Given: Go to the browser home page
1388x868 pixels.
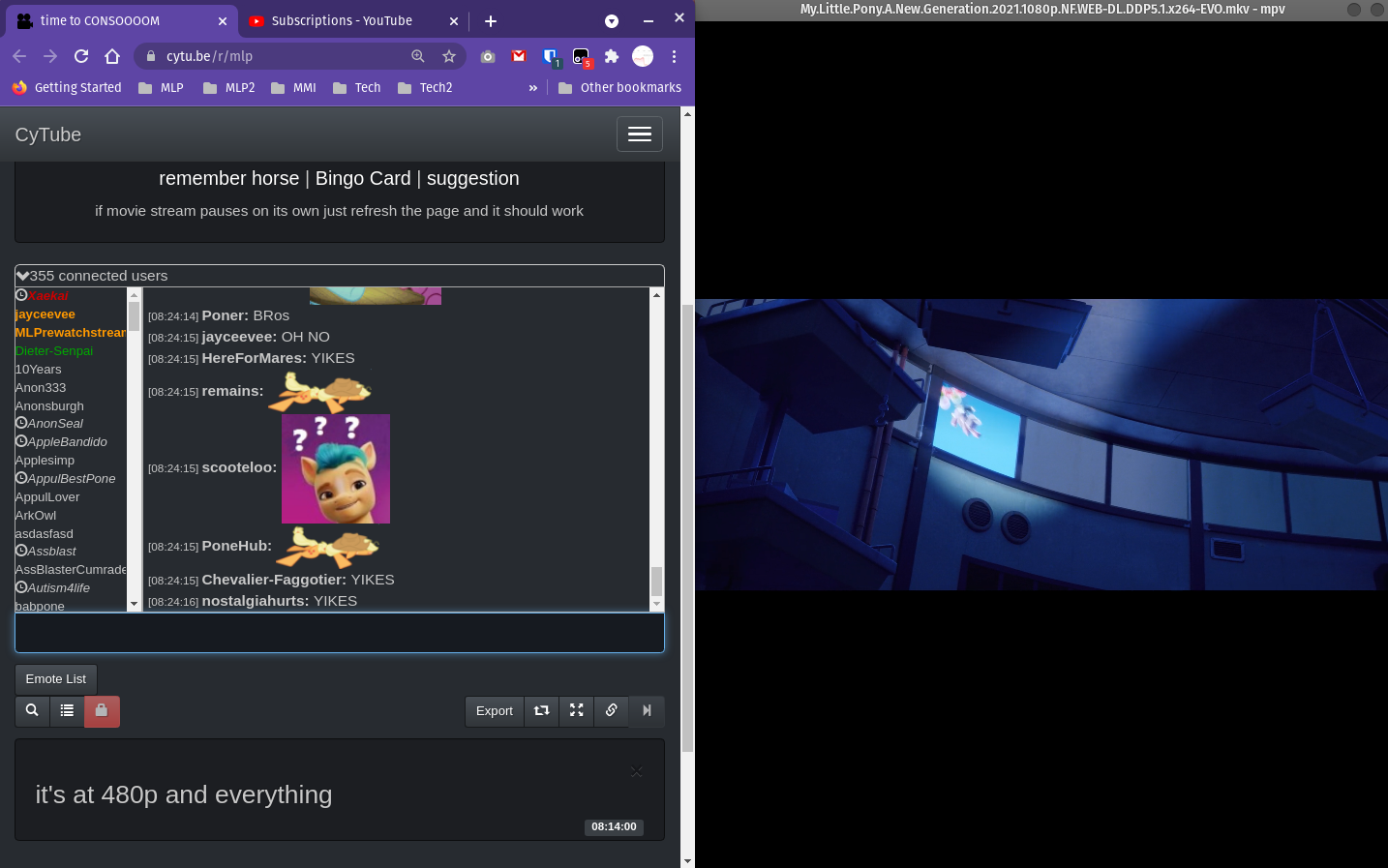Looking at the screenshot, I should pos(112,56).
